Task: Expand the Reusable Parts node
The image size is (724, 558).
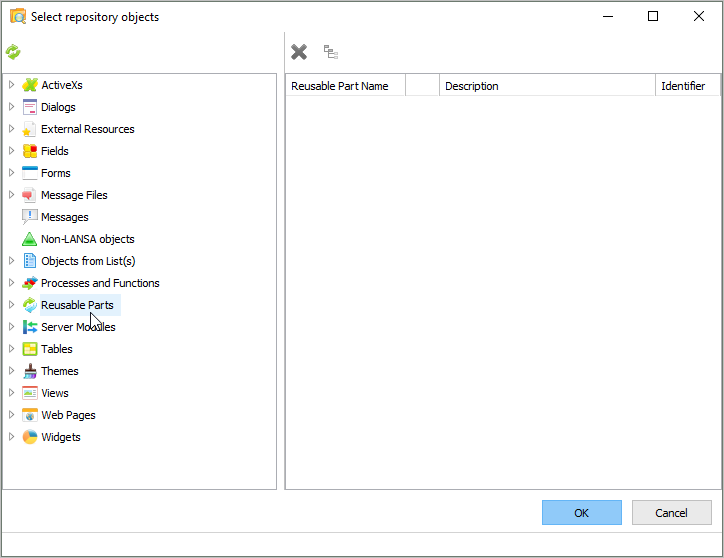Action: pos(12,305)
